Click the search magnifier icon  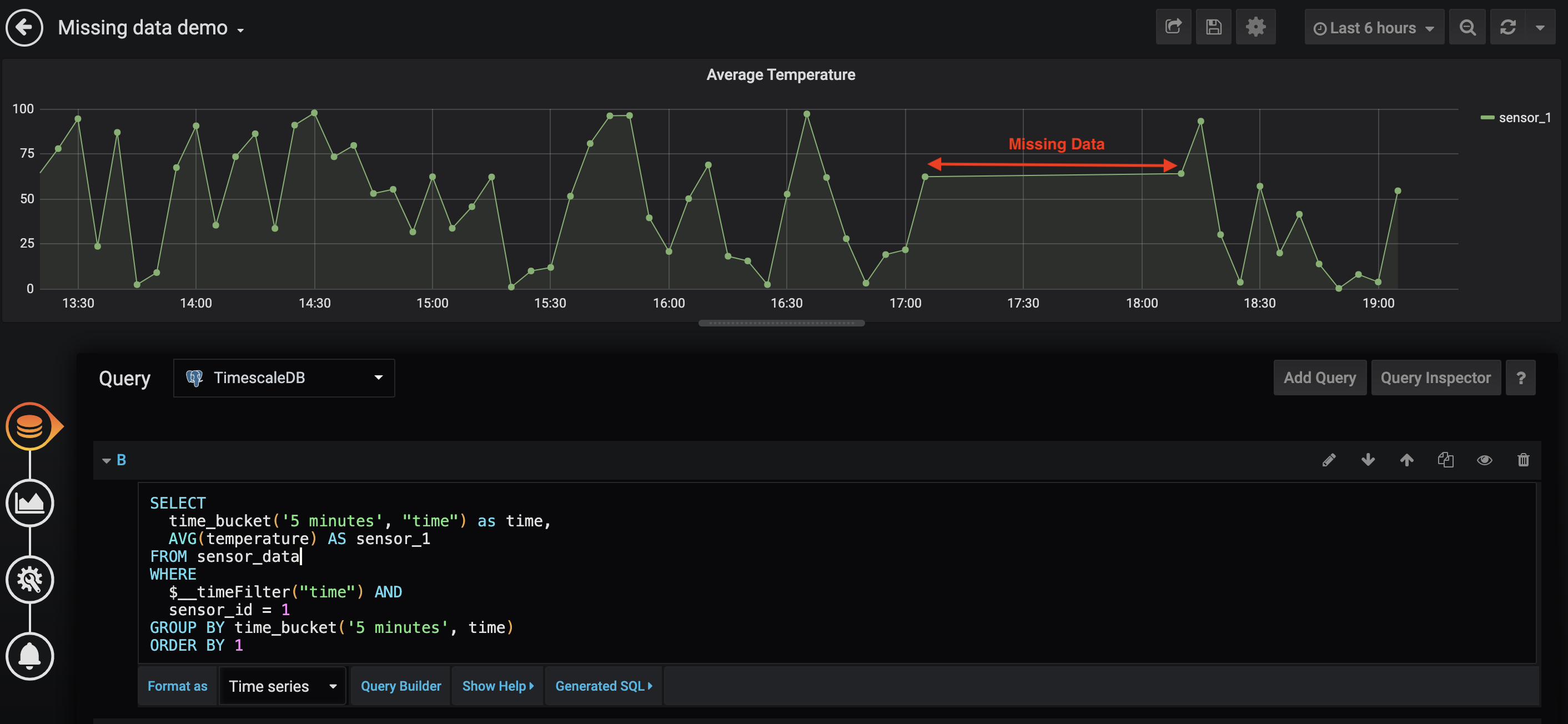click(1467, 28)
